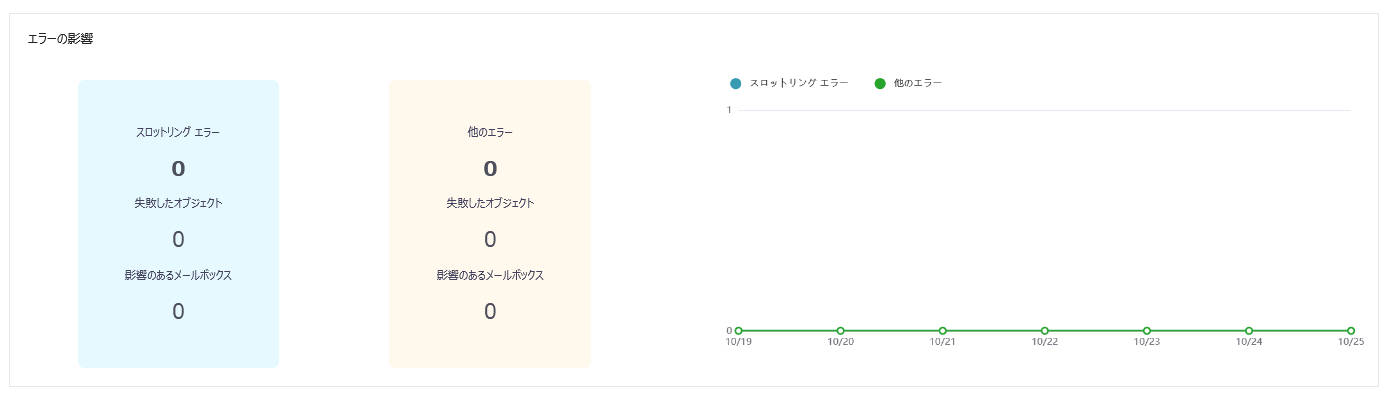Image resolution: width=1397 pixels, height=403 pixels.
Task: Click the スロットリング エラー count value
Action: pyautogui.click(x=178, y=168)
